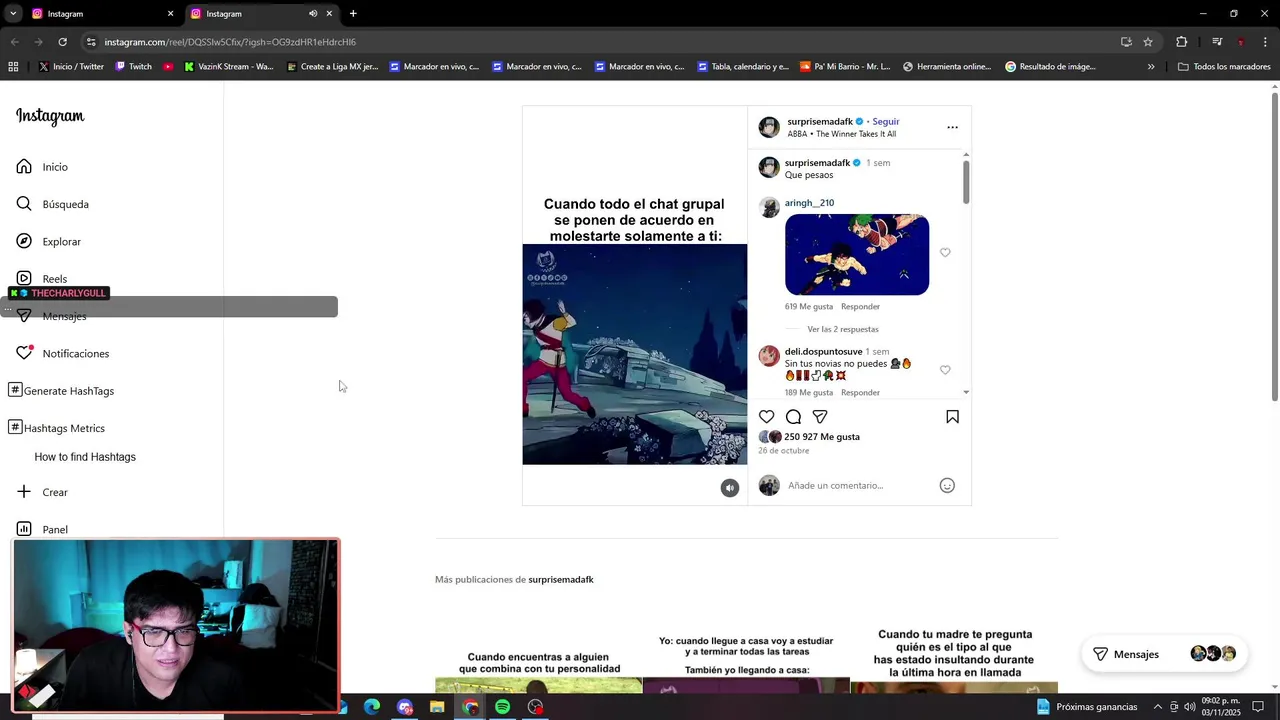Go back in browser history

click(14, 42)
